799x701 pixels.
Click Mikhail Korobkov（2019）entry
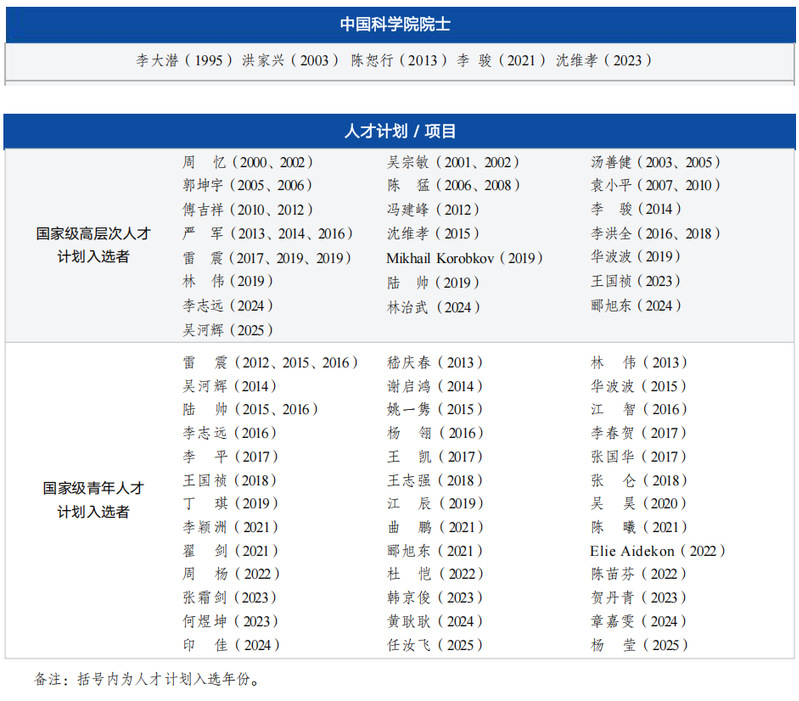click(465, 258)
